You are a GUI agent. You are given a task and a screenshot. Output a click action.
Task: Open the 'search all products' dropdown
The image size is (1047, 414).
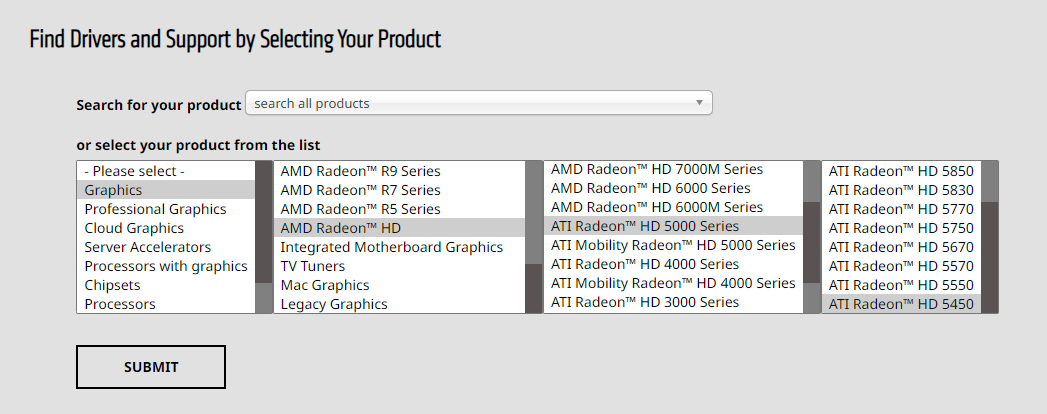point(470,103)
